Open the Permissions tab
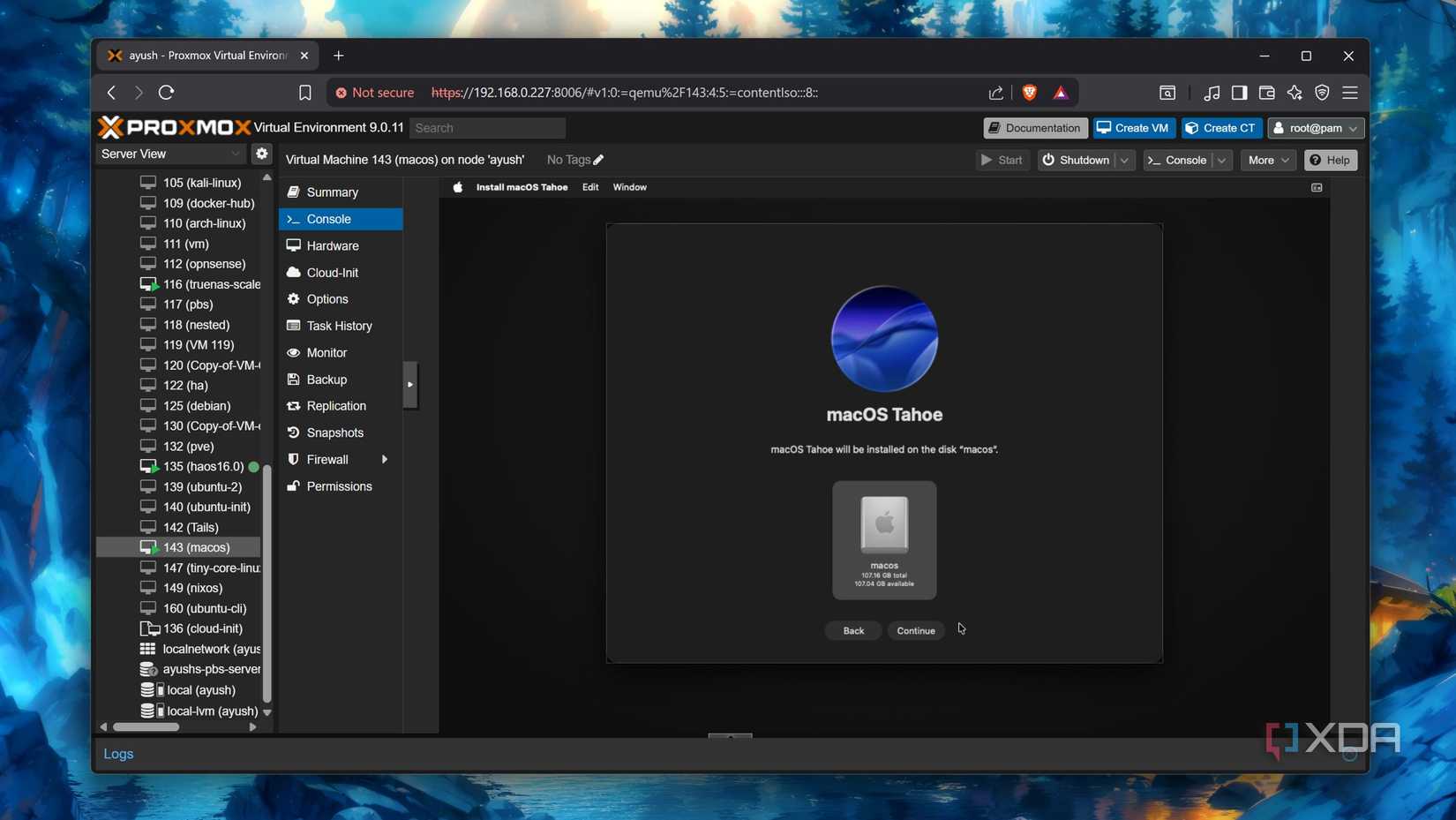Viewport: 1456px width, 820px height. [341, 486]
